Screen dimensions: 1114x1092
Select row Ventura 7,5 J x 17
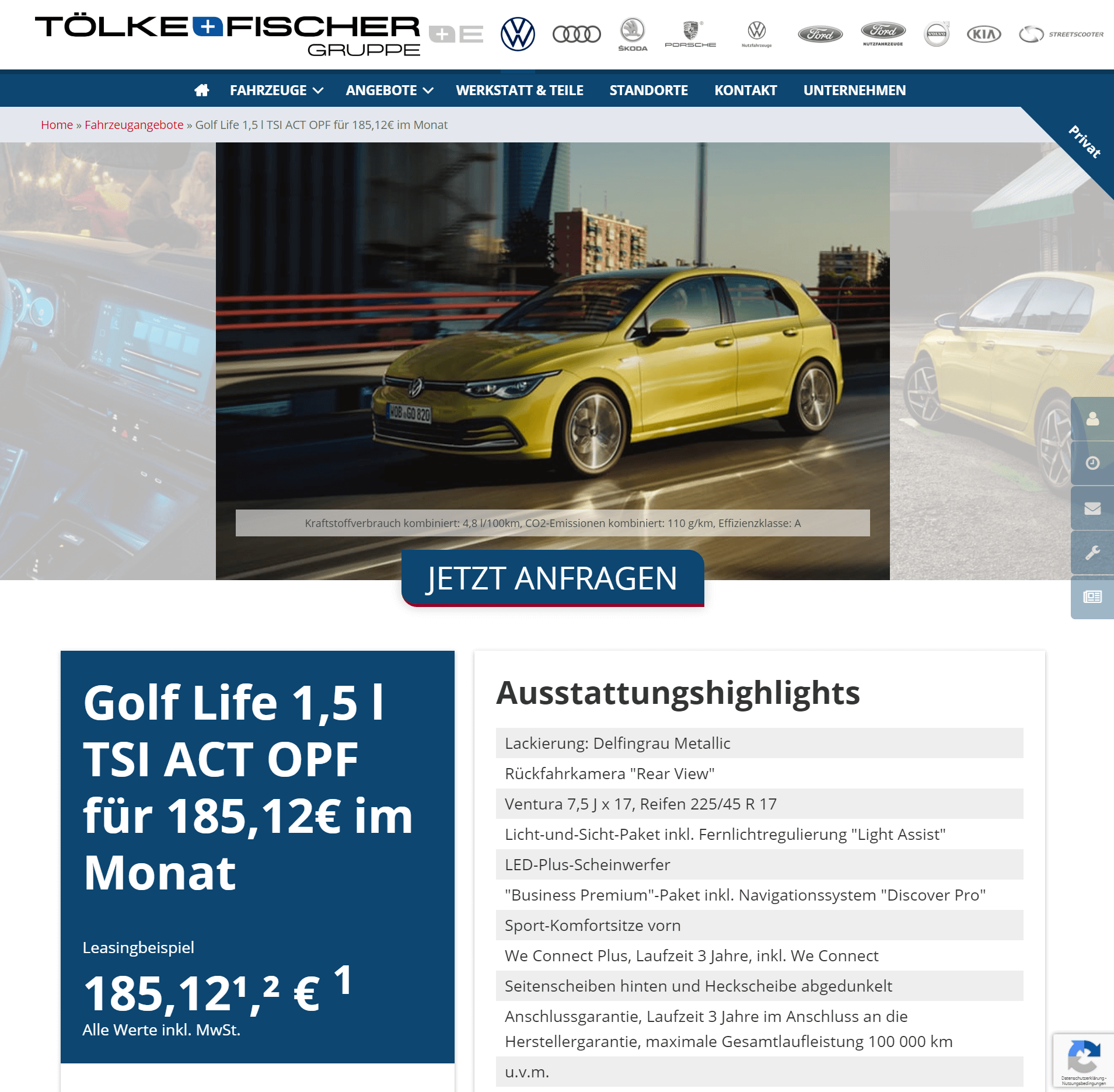[x=759, y=804]
